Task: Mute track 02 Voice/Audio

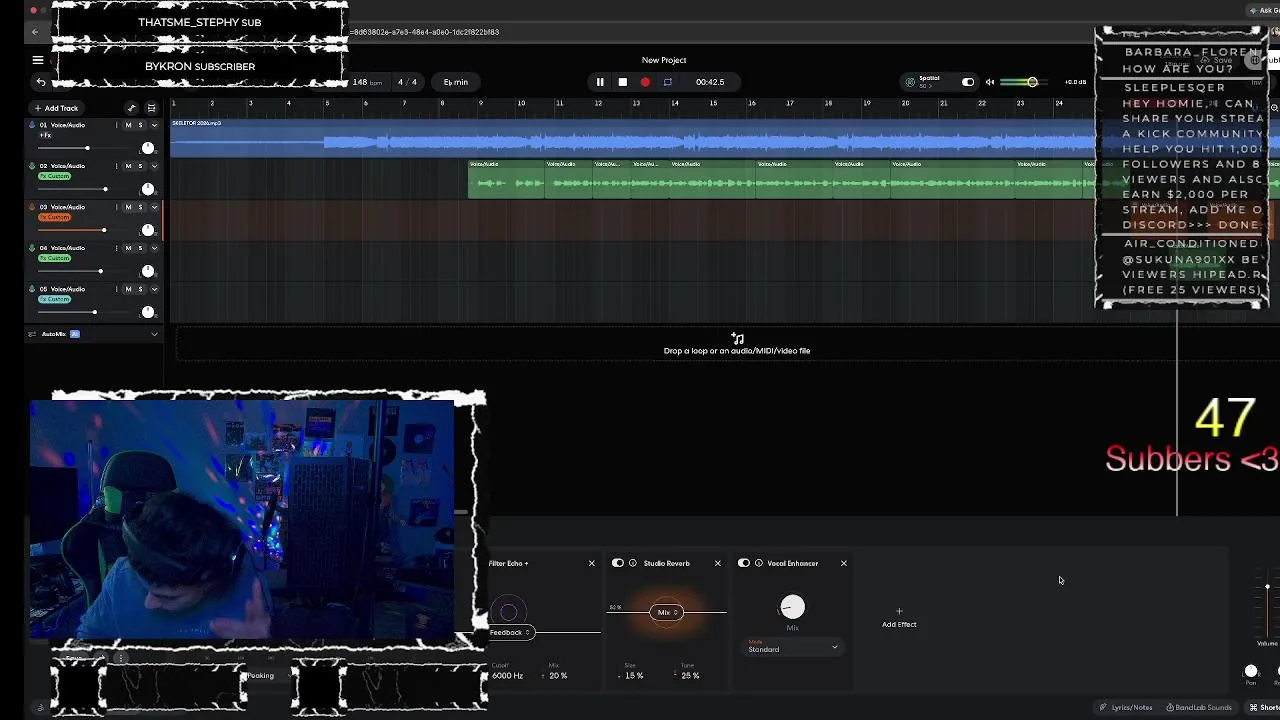Action: 128,166
